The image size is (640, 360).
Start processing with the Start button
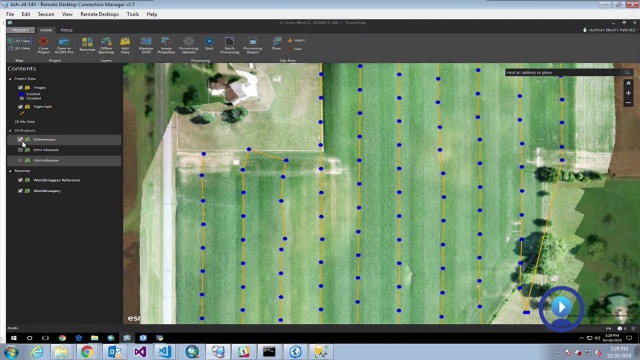click(209, 43)
